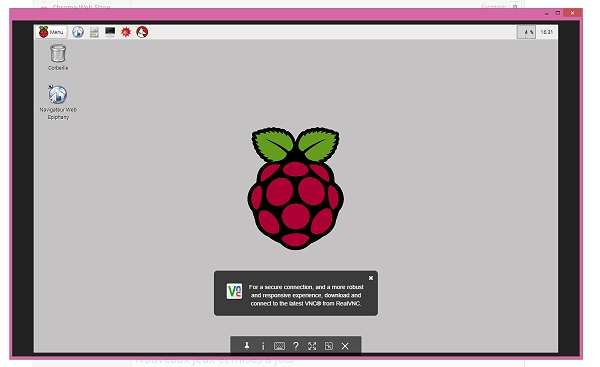Select the Corbeille trash desktop icon

(58, 57)
